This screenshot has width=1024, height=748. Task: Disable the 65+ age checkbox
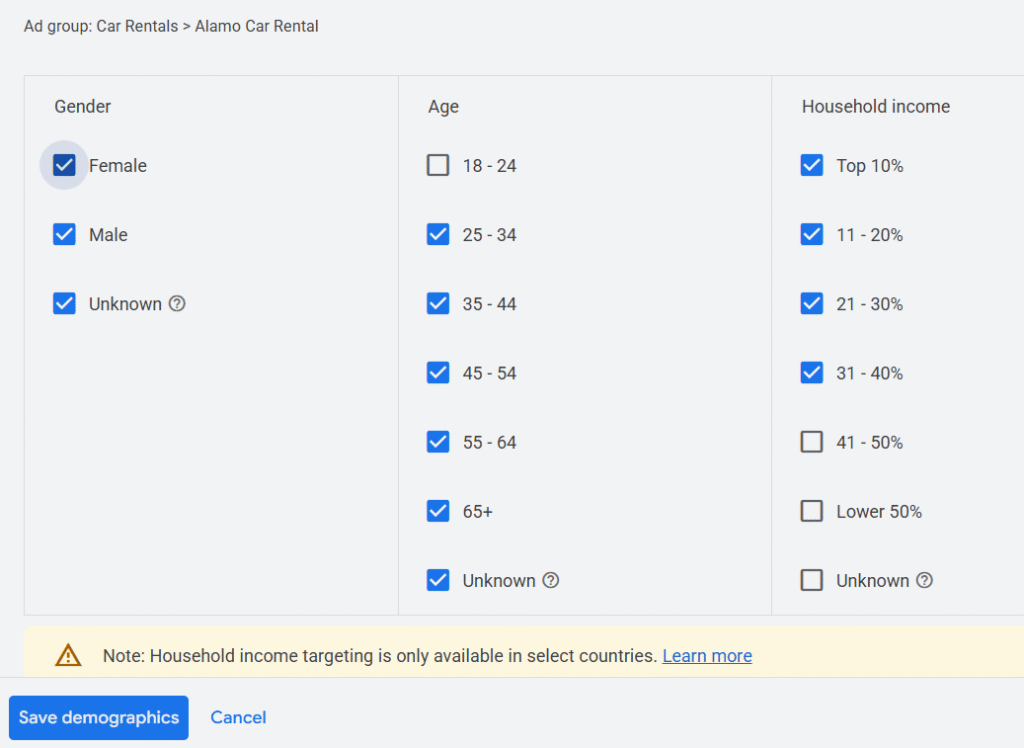(438, 511)
